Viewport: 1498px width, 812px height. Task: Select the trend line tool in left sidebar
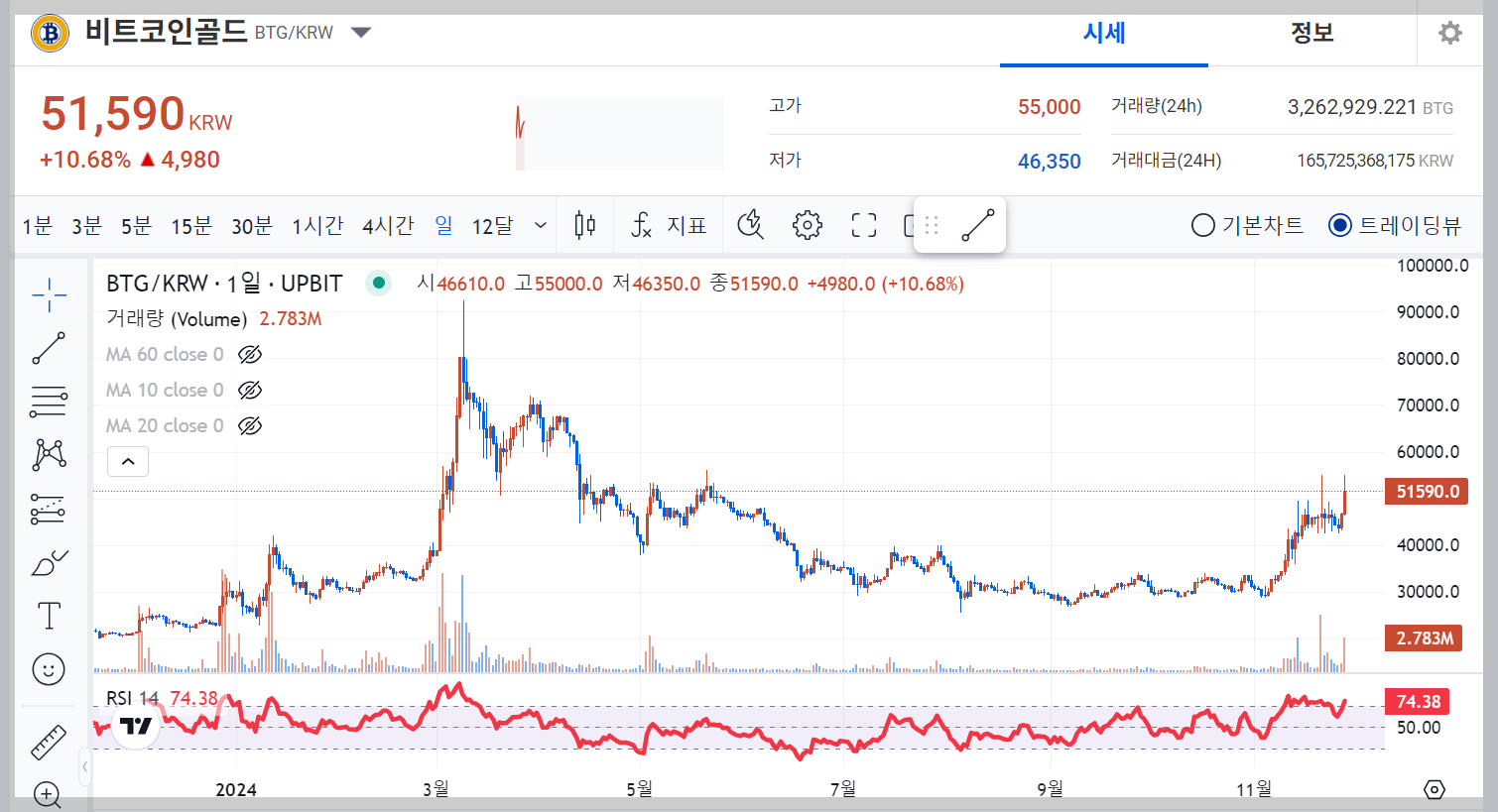pos(49,348)
